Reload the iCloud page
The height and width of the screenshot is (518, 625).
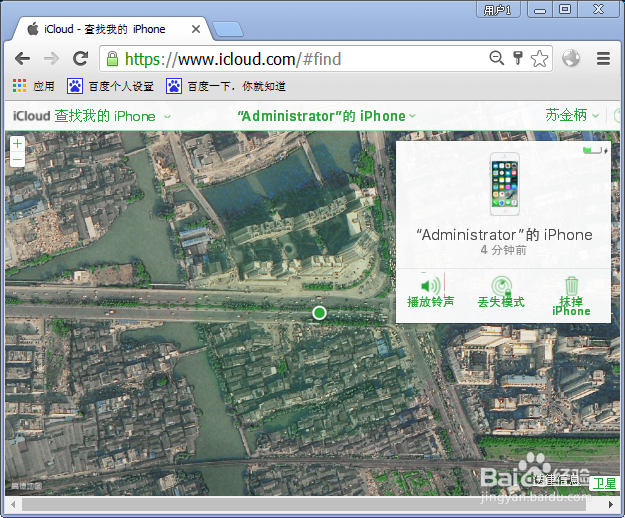coord(81,59)
